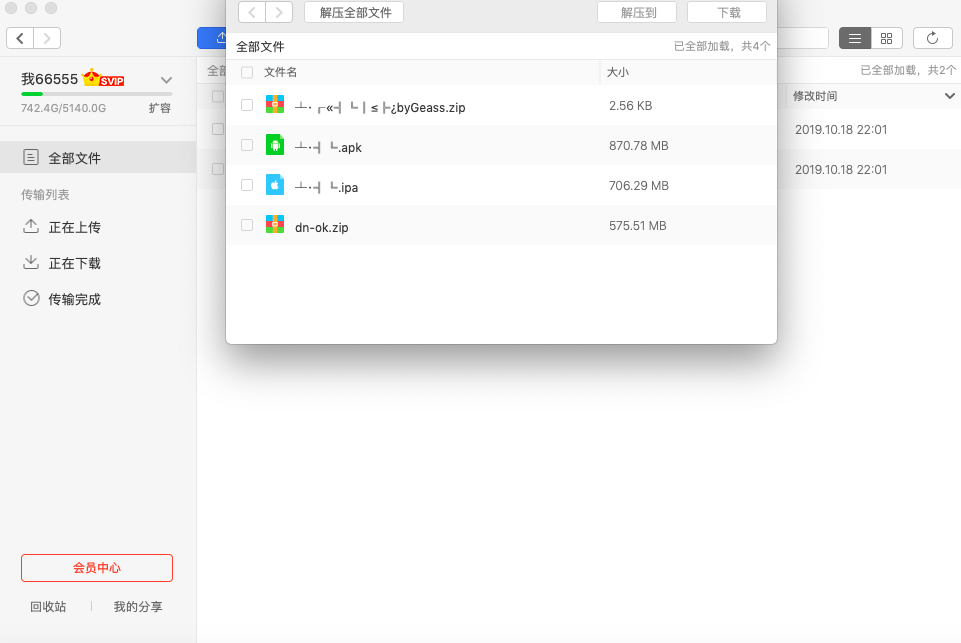This screenshot has width=961, height=643.
Task: Toggle the select-all checkbox beside 文件名
Action: (x=247, y=73)
